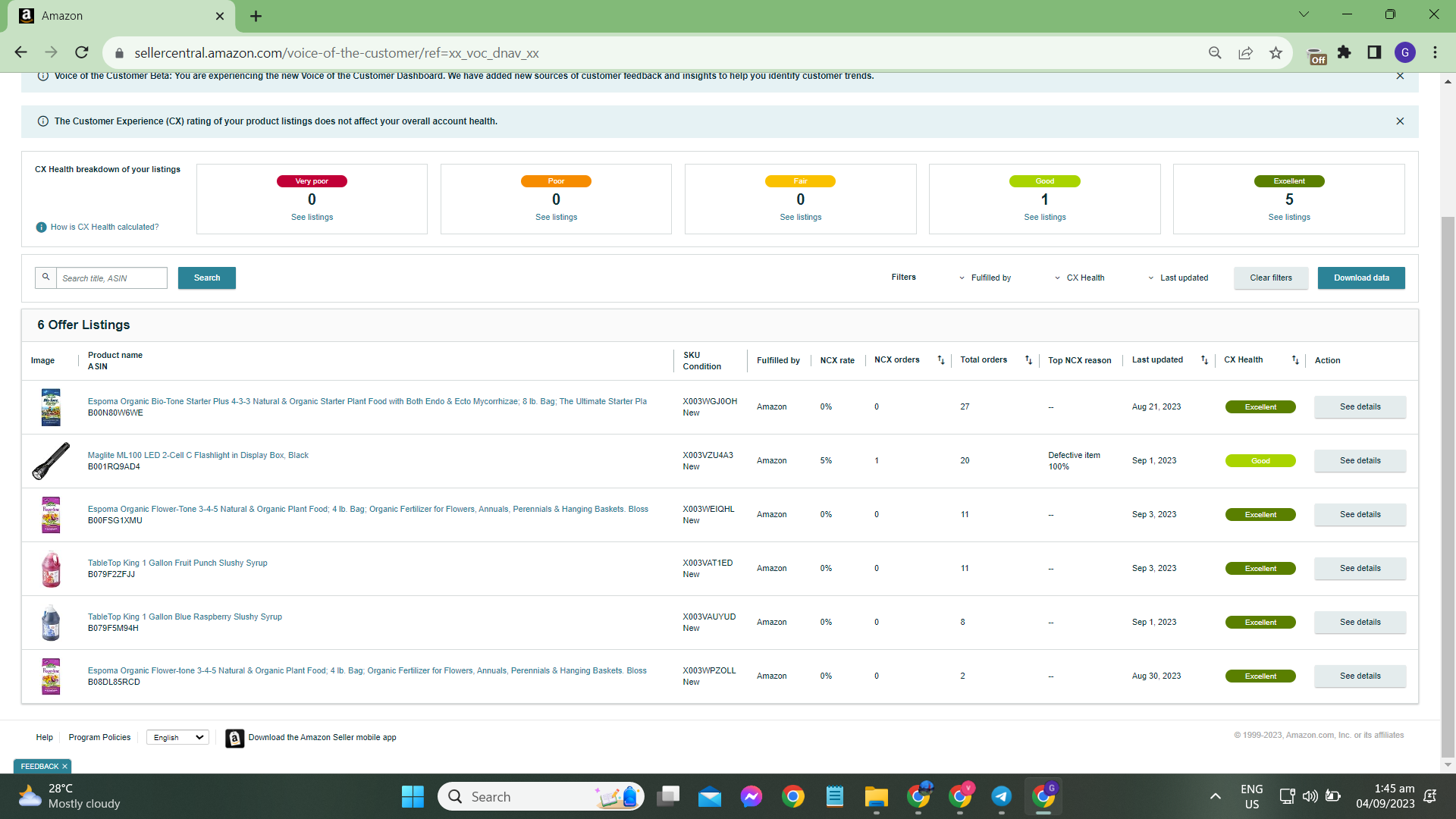Toggle the browser side panel icon
This screenshot has width=1456, height=819.
point(1374,52)
